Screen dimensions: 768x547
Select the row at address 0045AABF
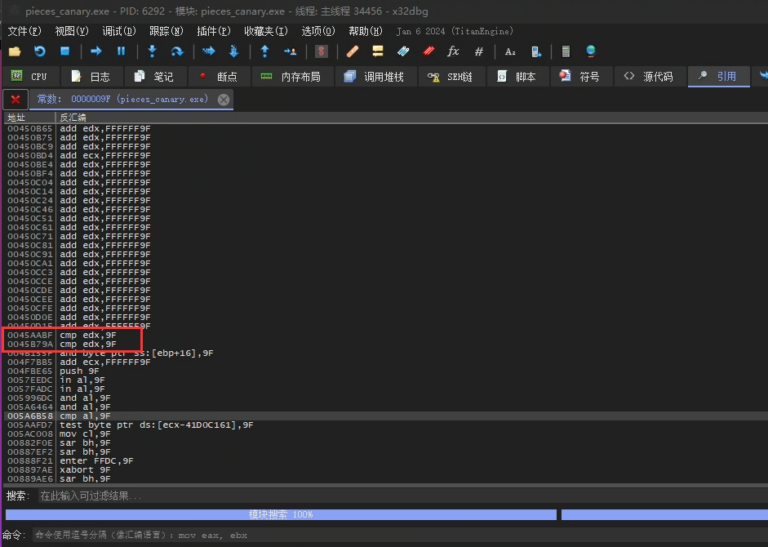click(x=100, y=335)
